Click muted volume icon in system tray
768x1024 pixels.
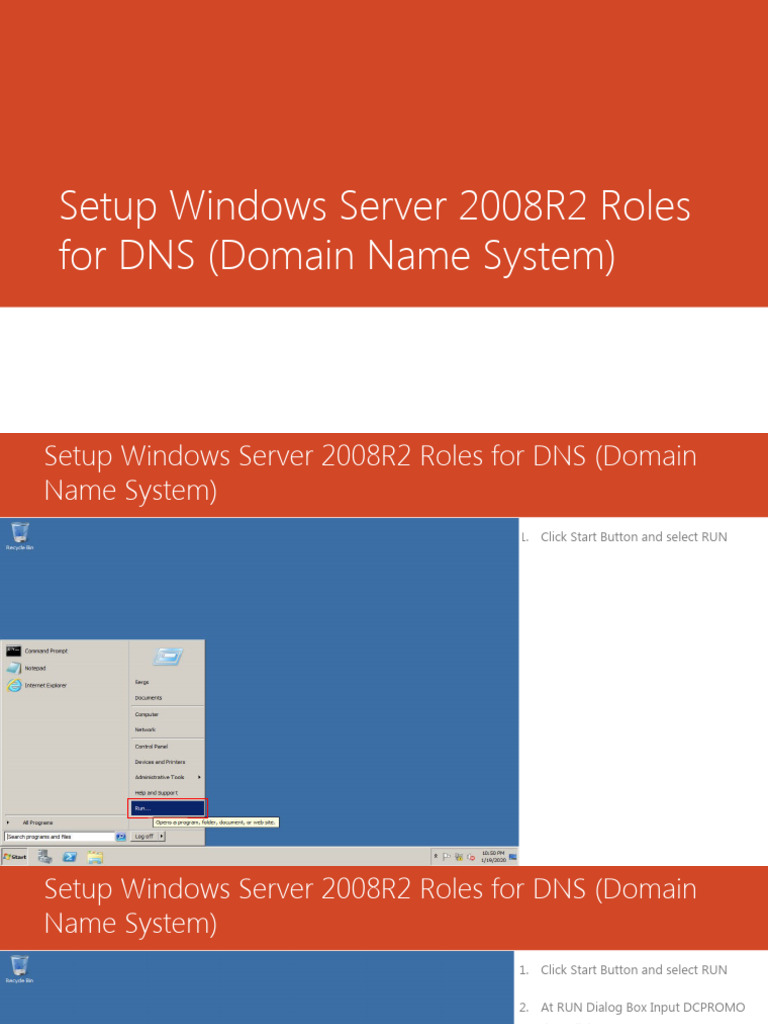point(471,857)
